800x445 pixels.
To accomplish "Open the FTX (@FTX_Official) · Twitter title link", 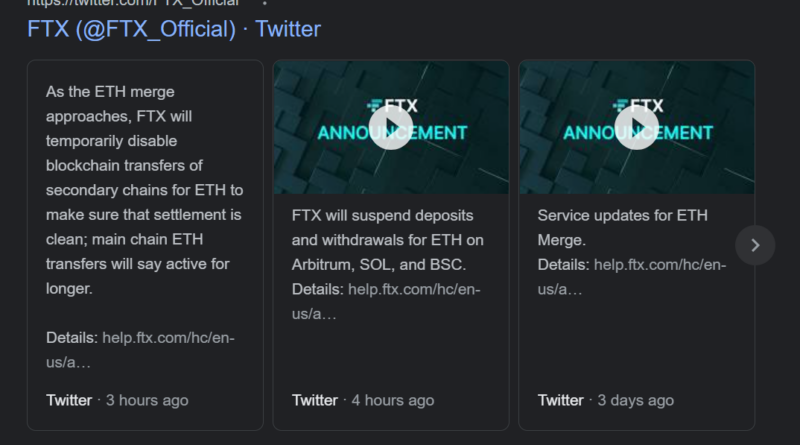I will [x=174, y=29].
